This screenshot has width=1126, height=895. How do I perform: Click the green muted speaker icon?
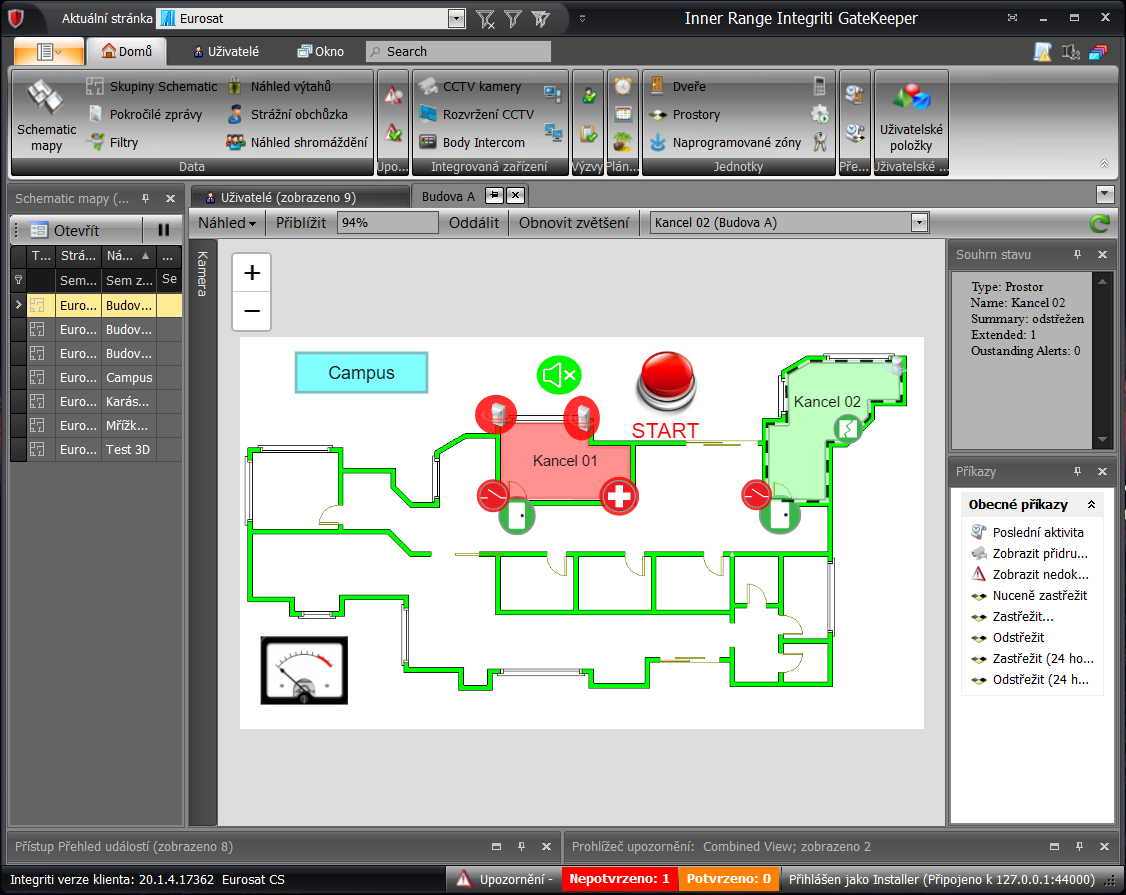coord(558,376)
